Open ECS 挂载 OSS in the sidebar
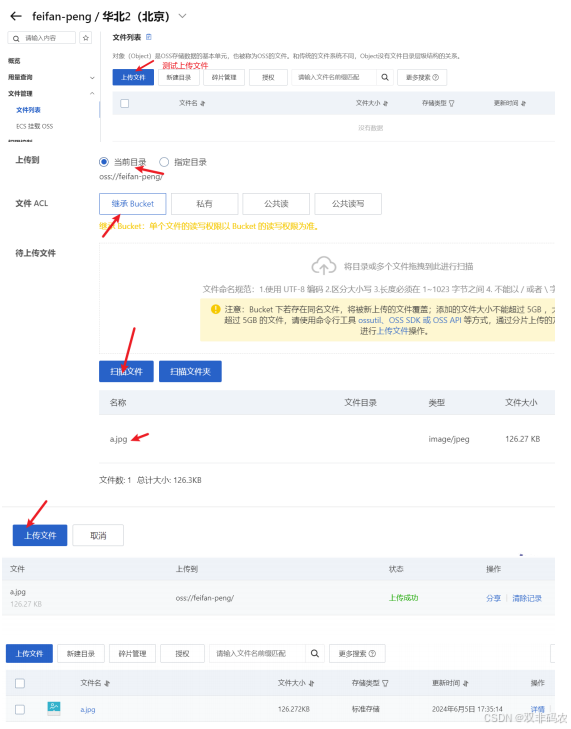571x729 pixels. coord(34,126)
